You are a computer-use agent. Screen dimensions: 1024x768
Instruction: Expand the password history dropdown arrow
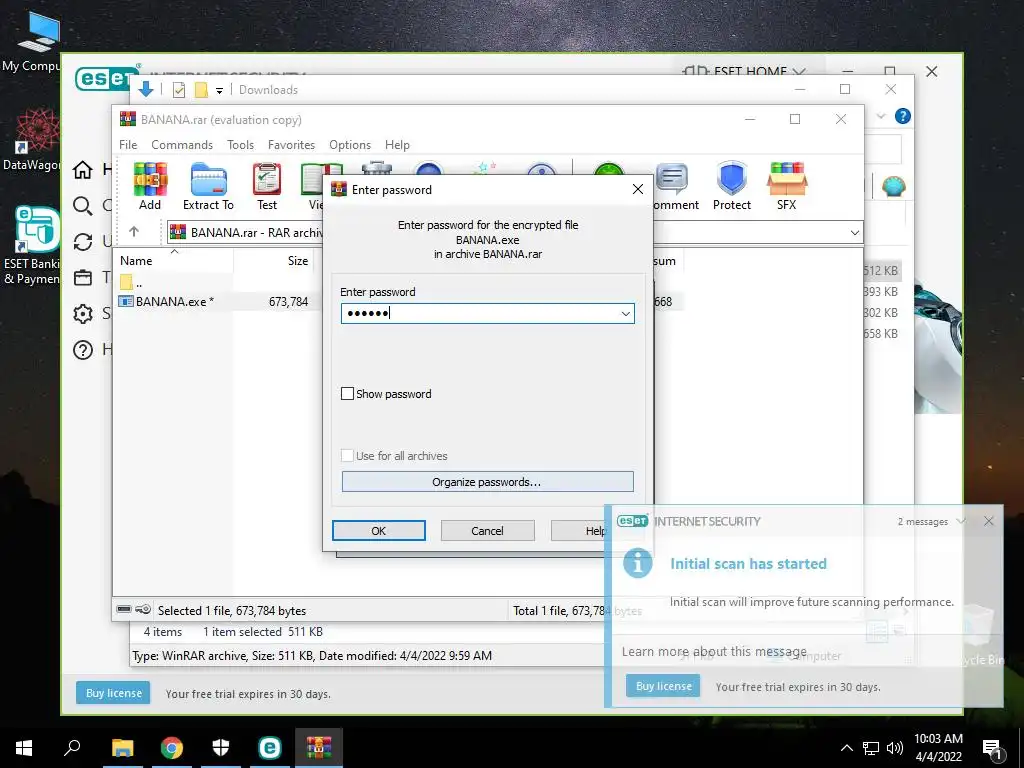point(625,314)
